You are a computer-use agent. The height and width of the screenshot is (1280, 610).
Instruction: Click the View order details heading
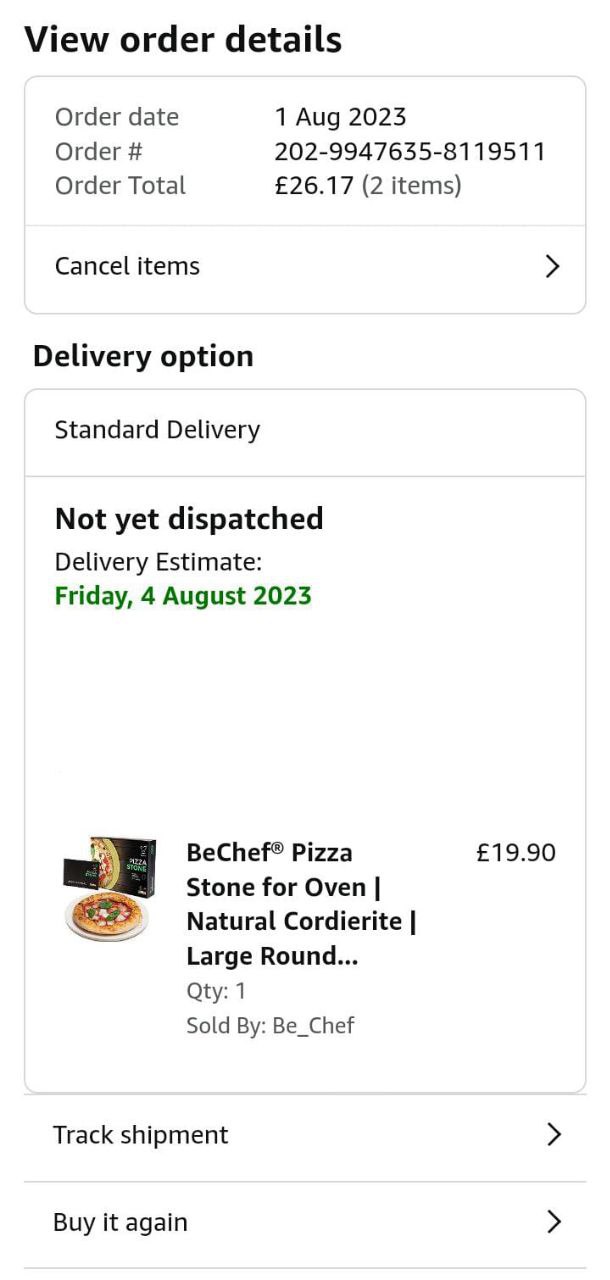[183, 40]
